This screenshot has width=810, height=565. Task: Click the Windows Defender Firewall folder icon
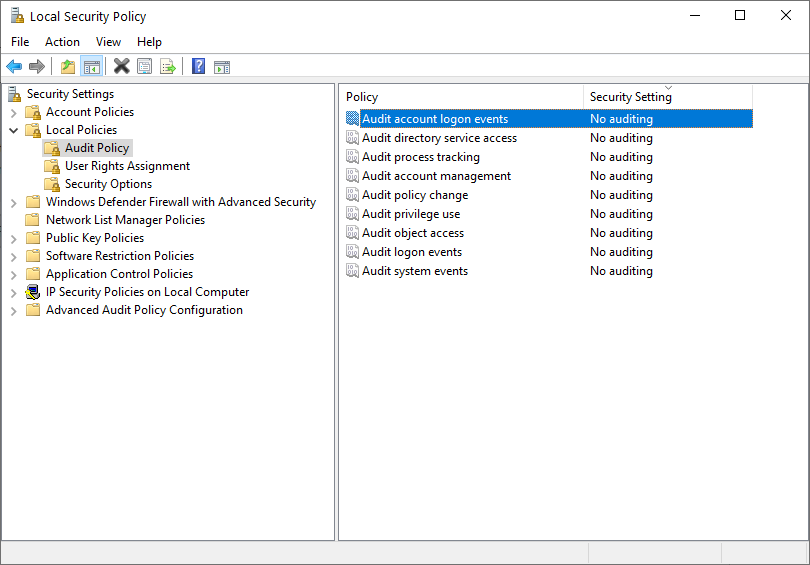pyautogui.click(x=33, y=202)
